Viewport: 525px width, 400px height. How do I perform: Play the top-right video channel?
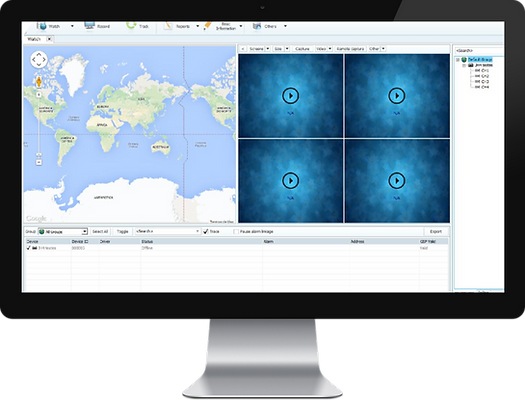coord(397,96)
